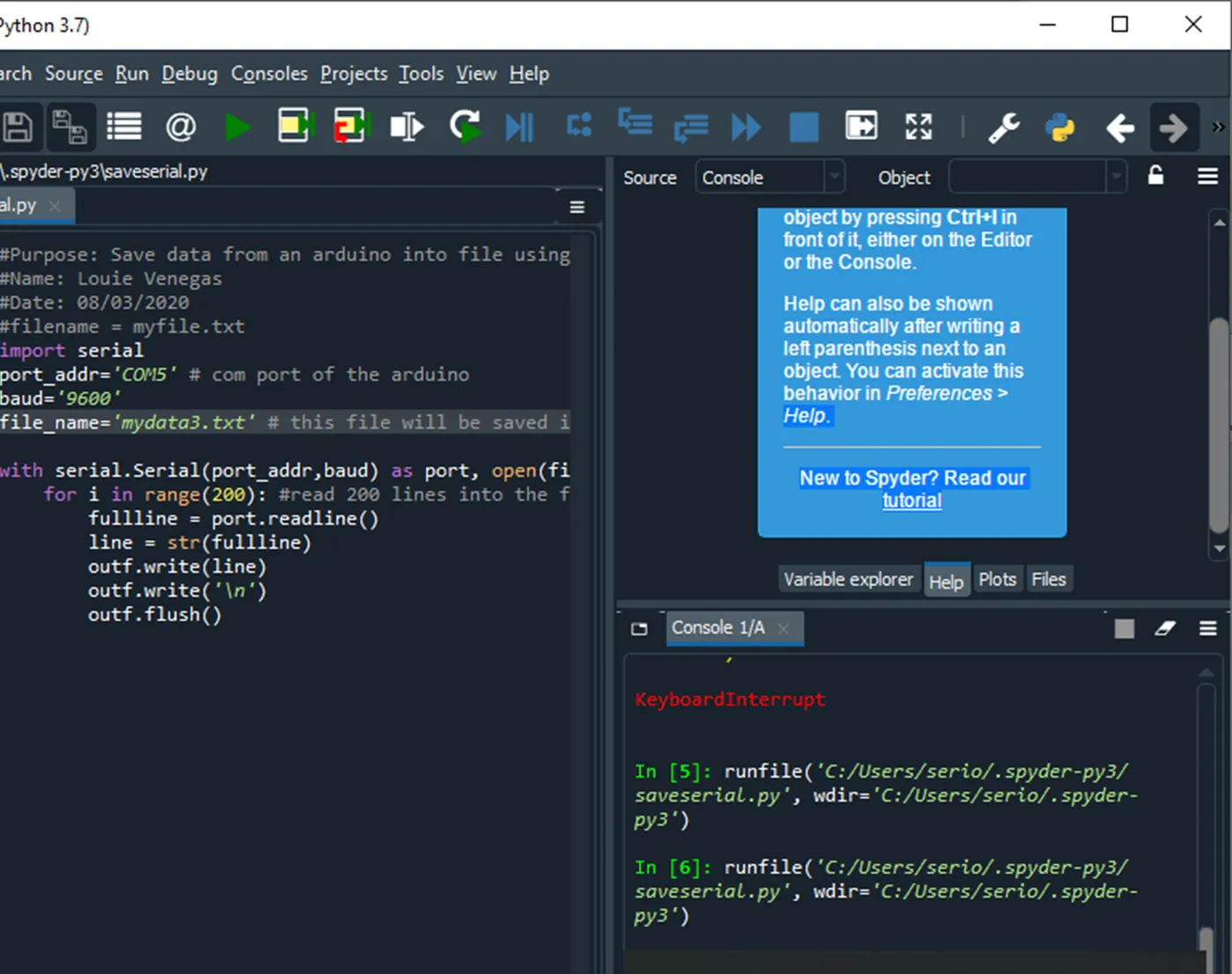Run the file with the green play icon

pyautogui.click(x=237, y=128)
